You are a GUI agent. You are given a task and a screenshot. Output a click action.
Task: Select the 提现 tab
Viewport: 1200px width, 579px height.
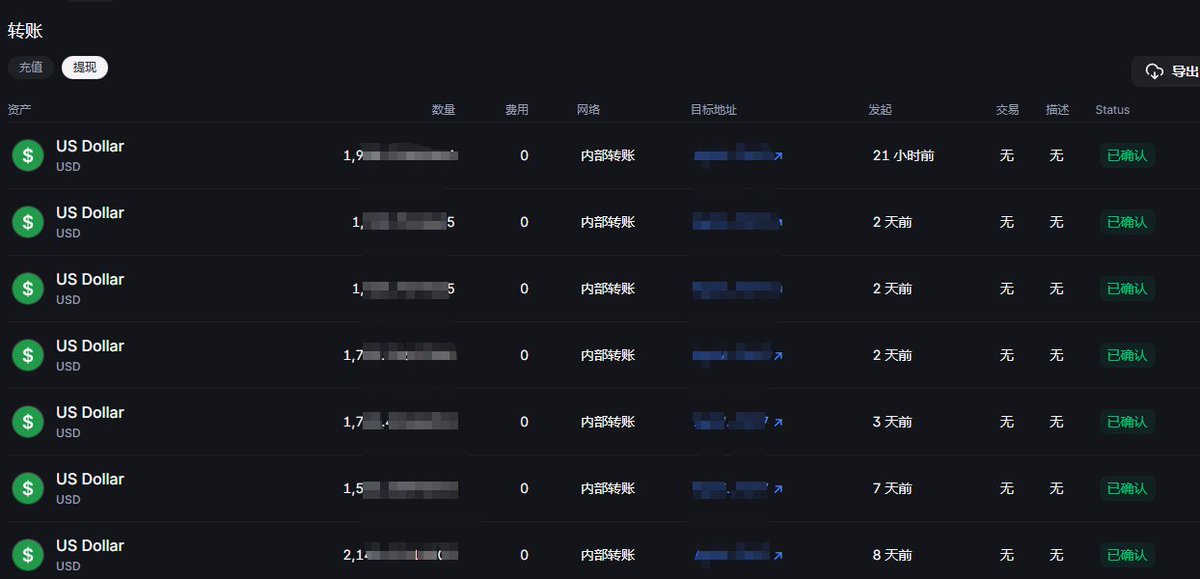coord(85,68)
